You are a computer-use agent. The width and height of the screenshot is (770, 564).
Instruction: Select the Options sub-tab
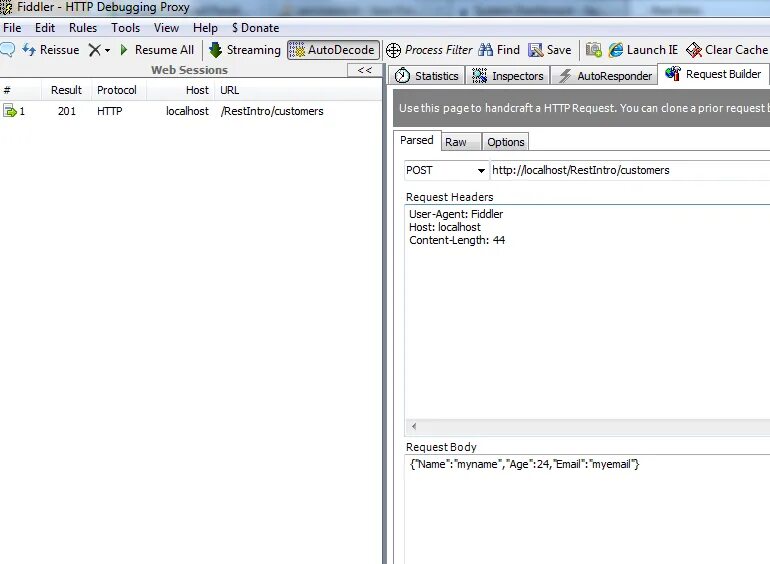(x=506, y=142)
